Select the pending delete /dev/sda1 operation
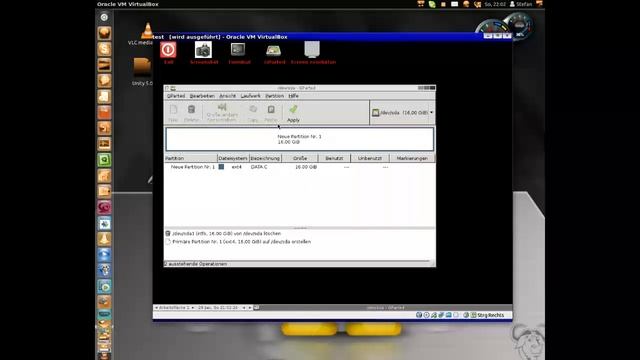The image size is (640, 360). coord(223,233)
